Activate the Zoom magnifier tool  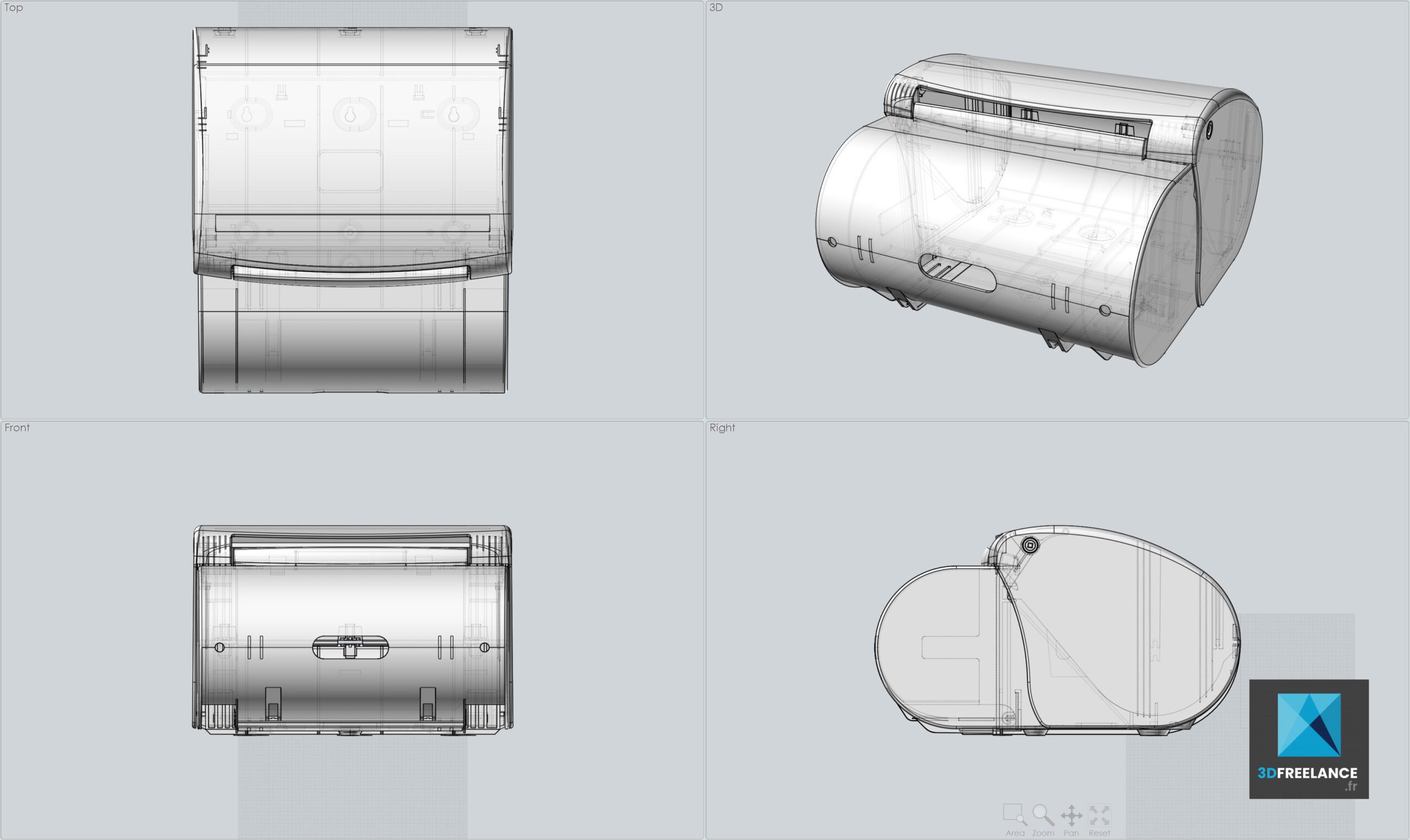point(1043,815)
